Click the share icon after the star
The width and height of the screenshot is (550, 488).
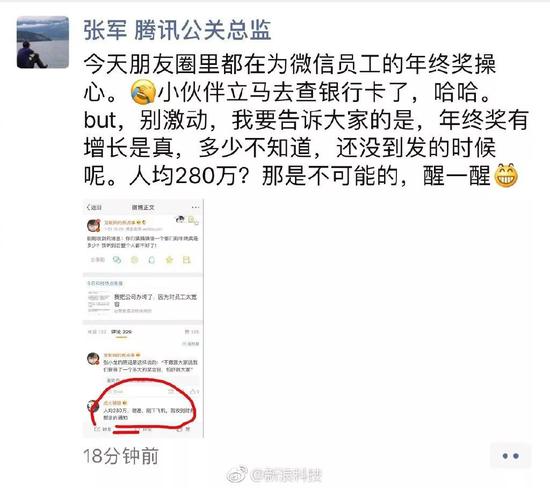coord(186,260)
